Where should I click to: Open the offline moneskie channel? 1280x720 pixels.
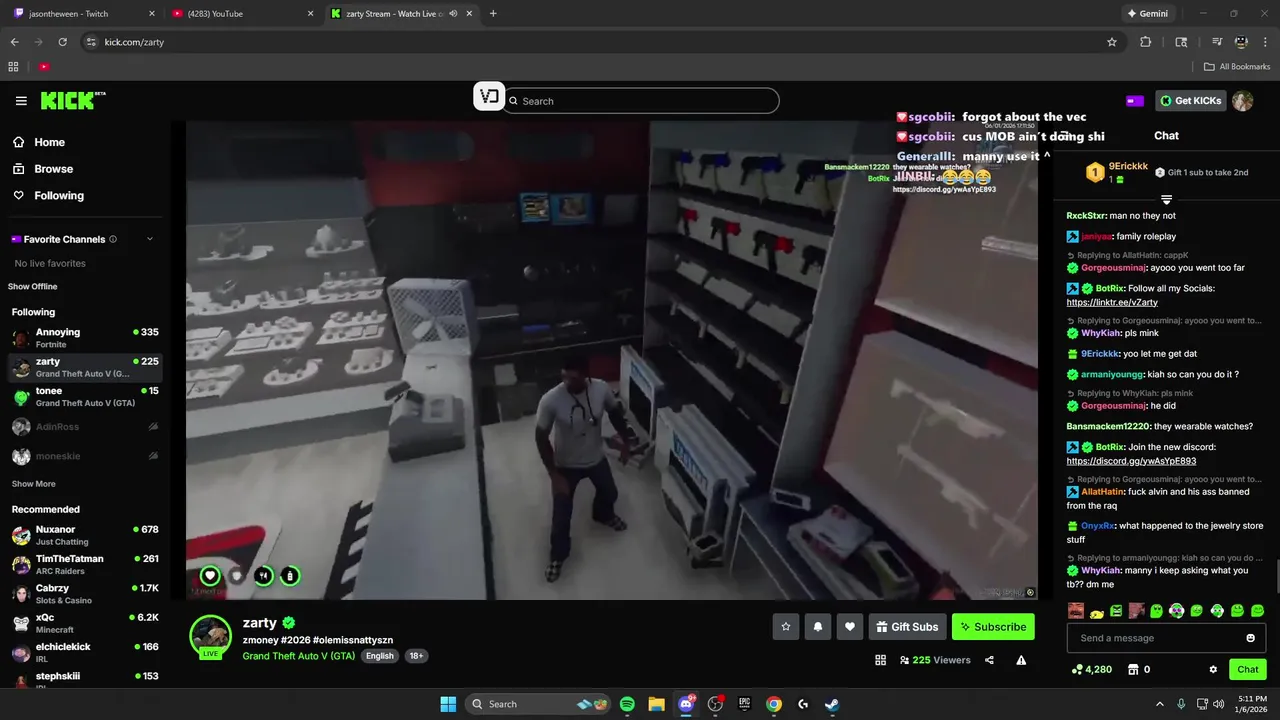coord(85,456)
